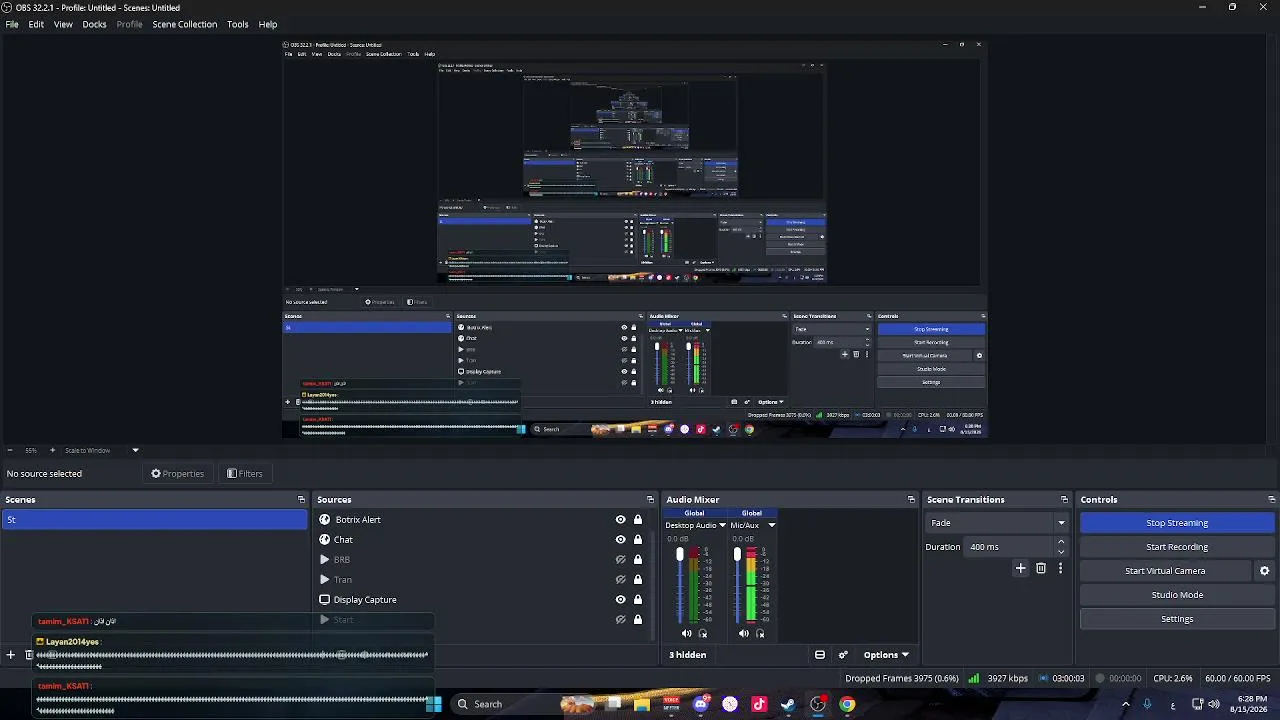This screenshot has width=1280, height=720.
Task: Open Discord from the taskbar
Action: 701,704
